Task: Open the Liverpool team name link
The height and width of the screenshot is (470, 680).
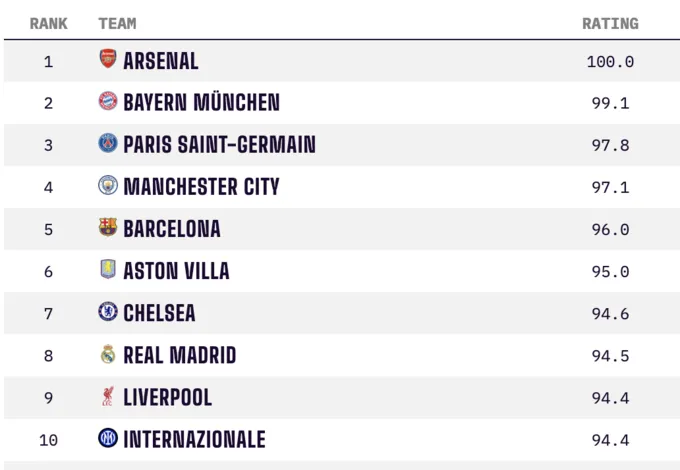Action: 168,397
